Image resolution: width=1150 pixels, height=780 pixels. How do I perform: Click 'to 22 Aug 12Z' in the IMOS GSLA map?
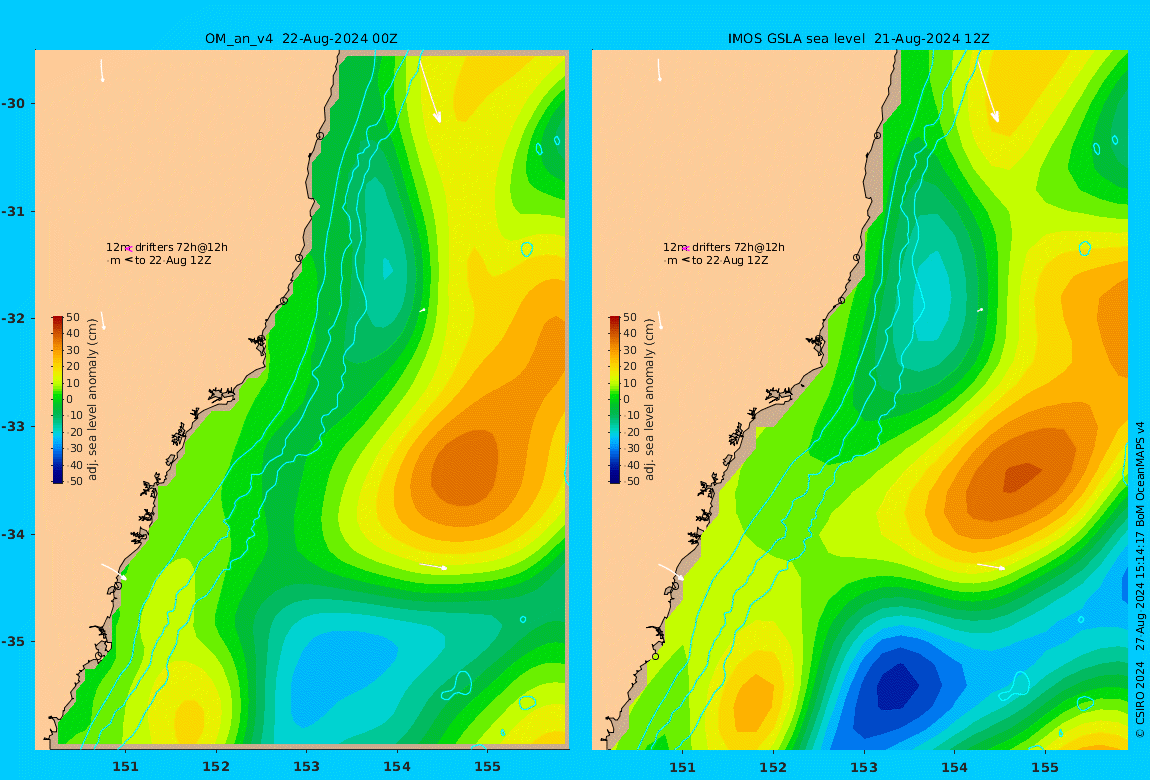point(730,260)
